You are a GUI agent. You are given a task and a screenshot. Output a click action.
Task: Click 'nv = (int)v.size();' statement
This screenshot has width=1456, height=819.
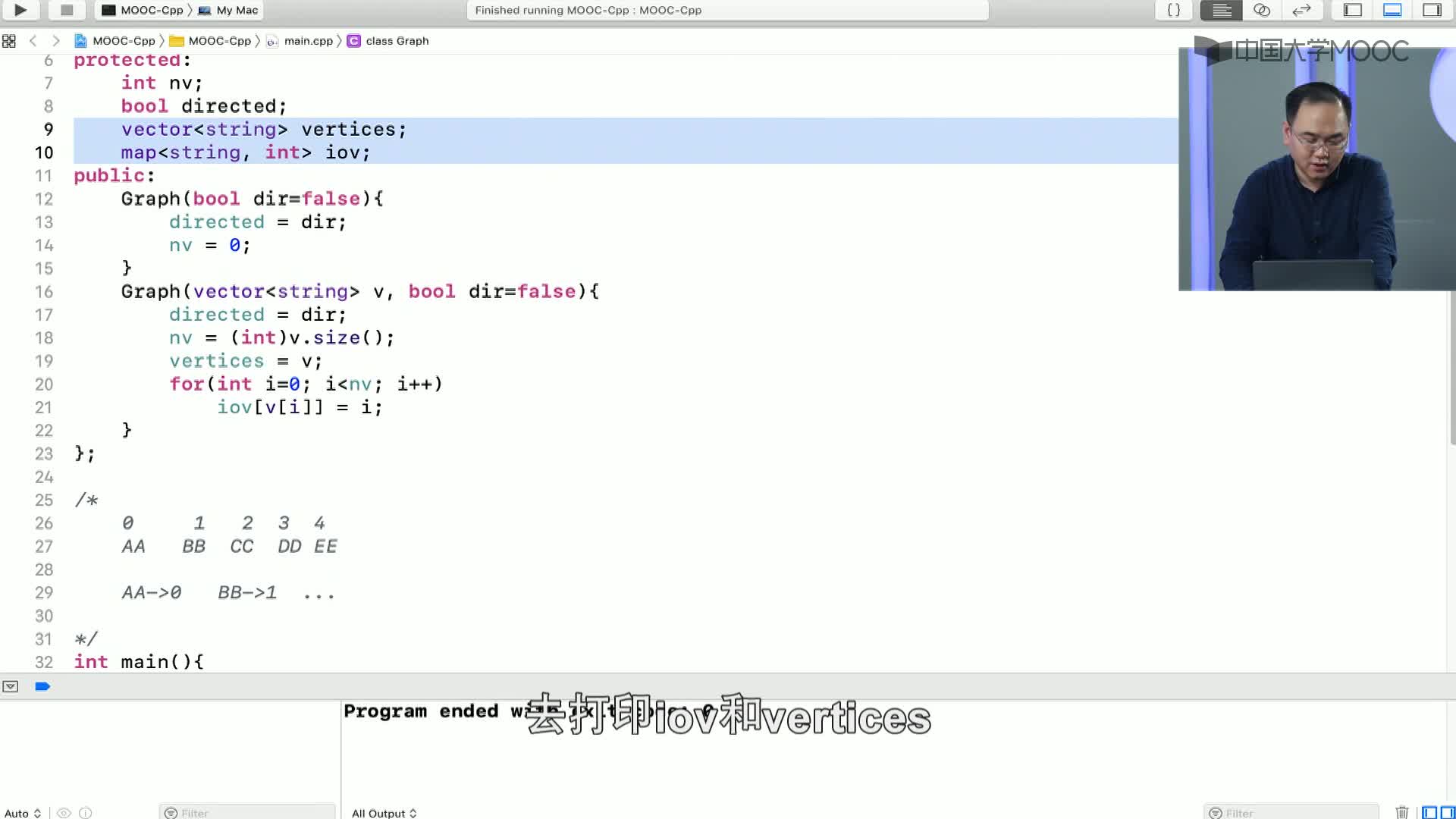(281, 338)
